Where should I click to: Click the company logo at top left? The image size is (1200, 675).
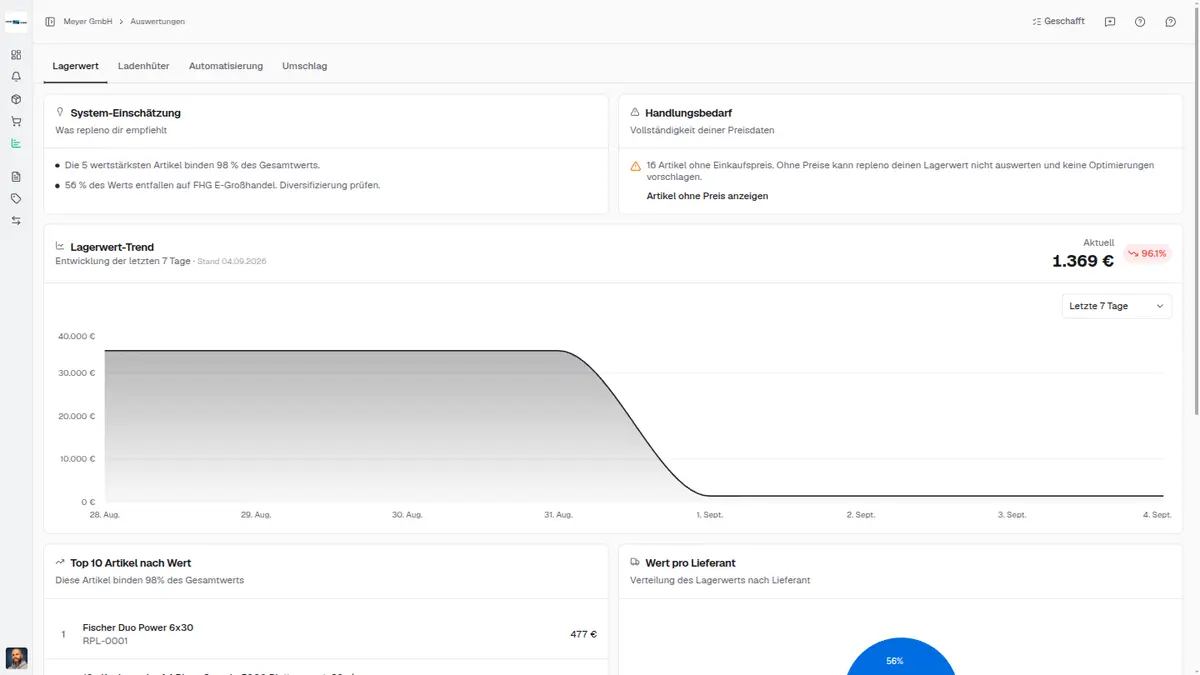(16, 21)
